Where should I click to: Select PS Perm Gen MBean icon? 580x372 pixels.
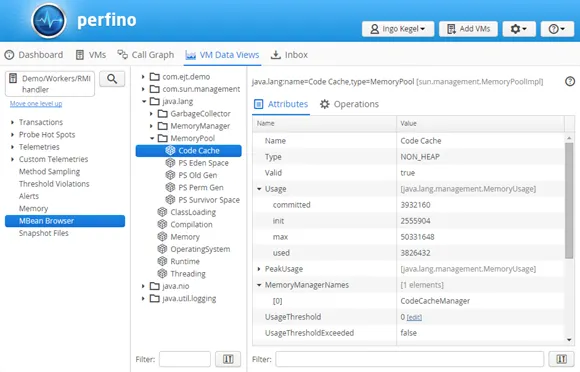coord(170,187)
